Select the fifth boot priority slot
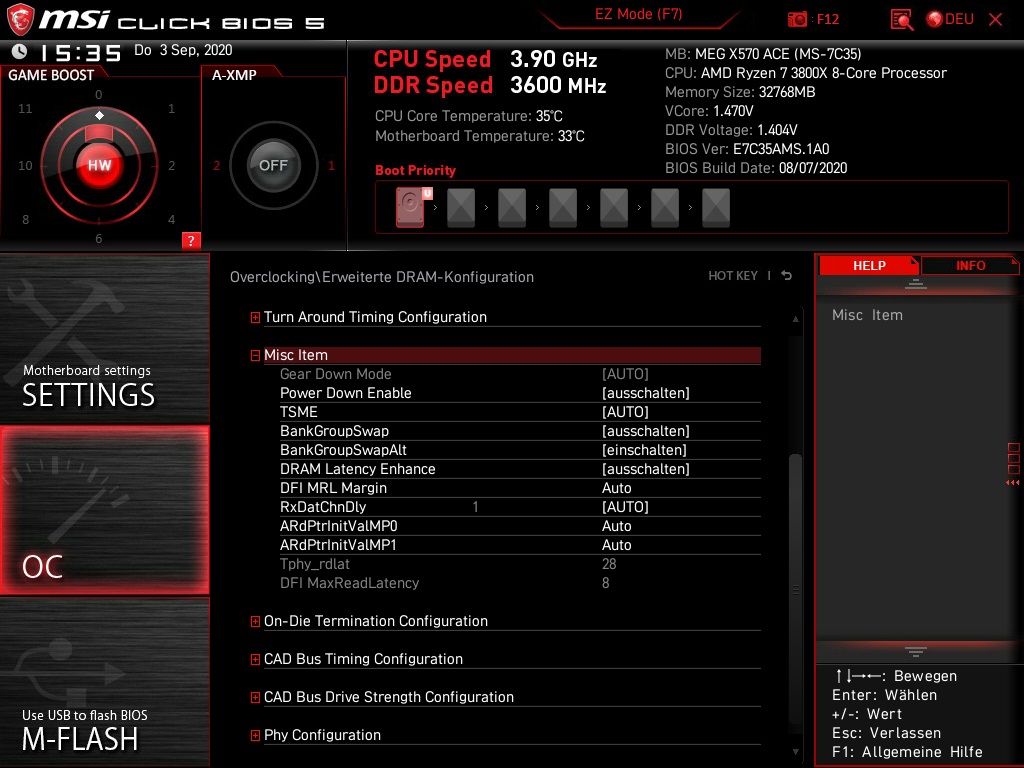Viewport: 1024px width, 768px height. click(x=614, y=208)
